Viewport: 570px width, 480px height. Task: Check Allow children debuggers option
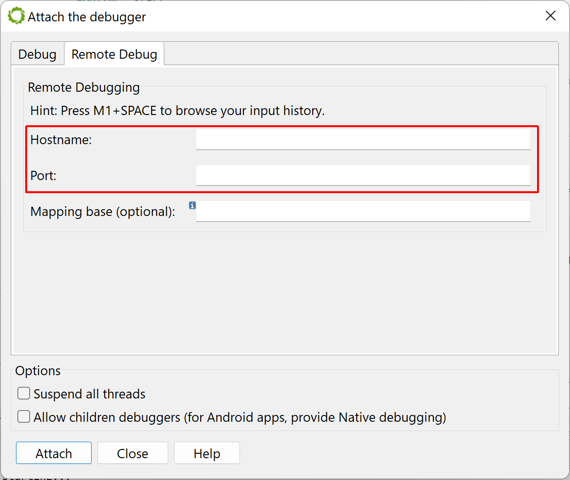[x=24, y=417]
